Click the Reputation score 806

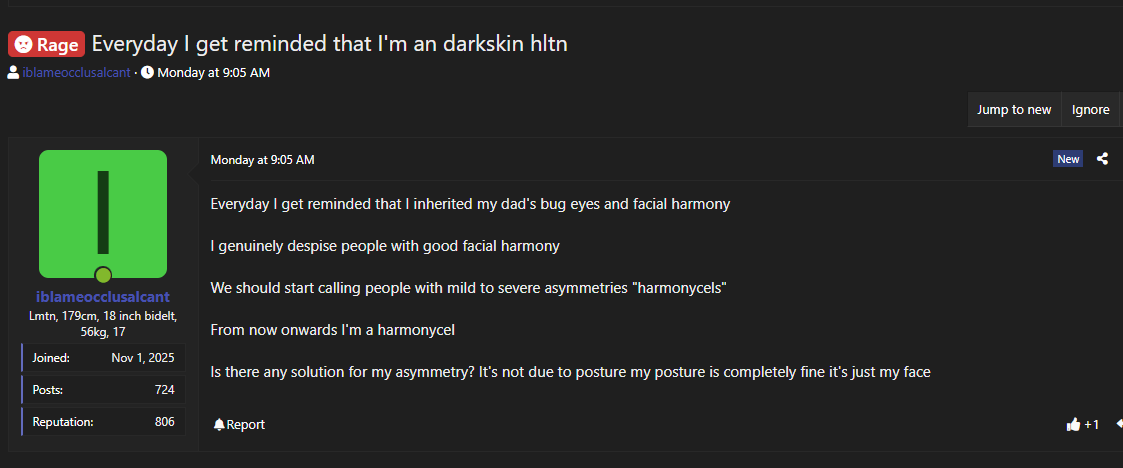point(164,422)
